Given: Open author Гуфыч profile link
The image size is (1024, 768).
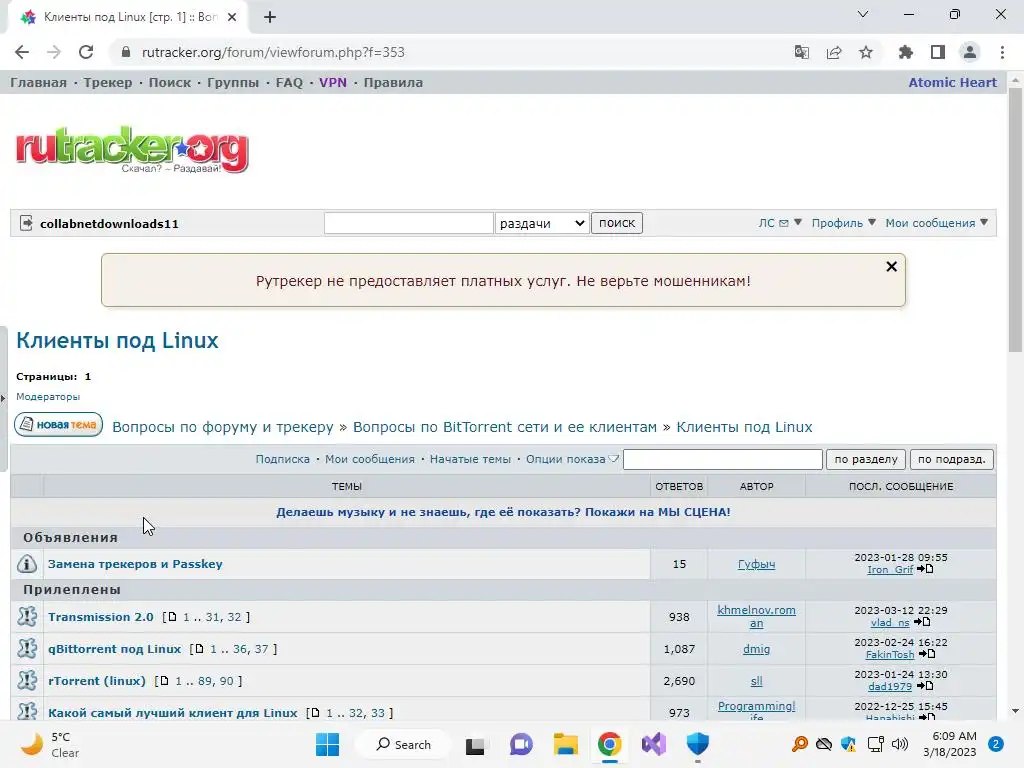Looking at the screenshot, I should click(756, 564).
